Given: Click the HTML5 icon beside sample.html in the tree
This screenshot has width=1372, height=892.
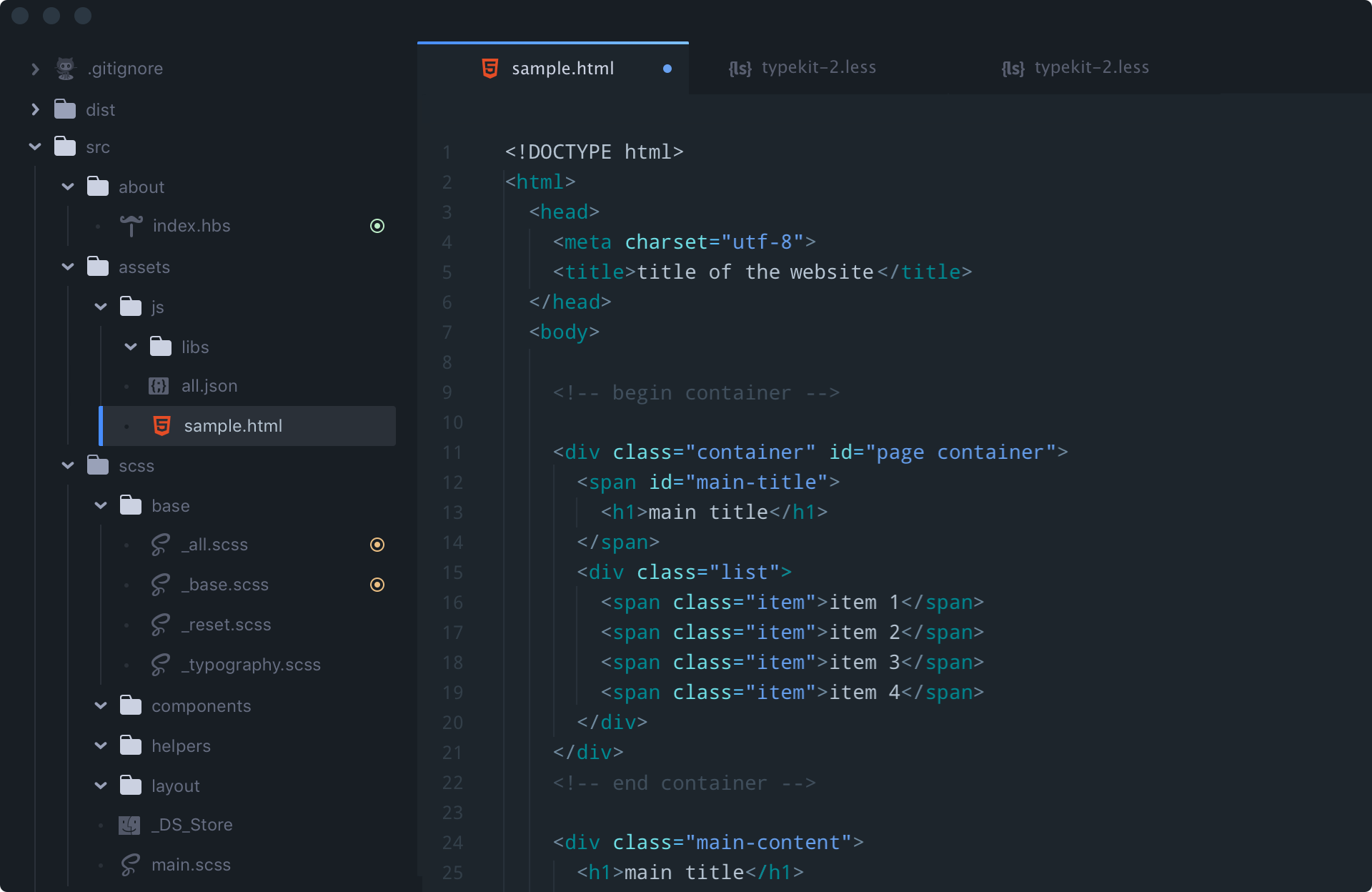Looking at the screenshot, I should (x=161, y=425).
